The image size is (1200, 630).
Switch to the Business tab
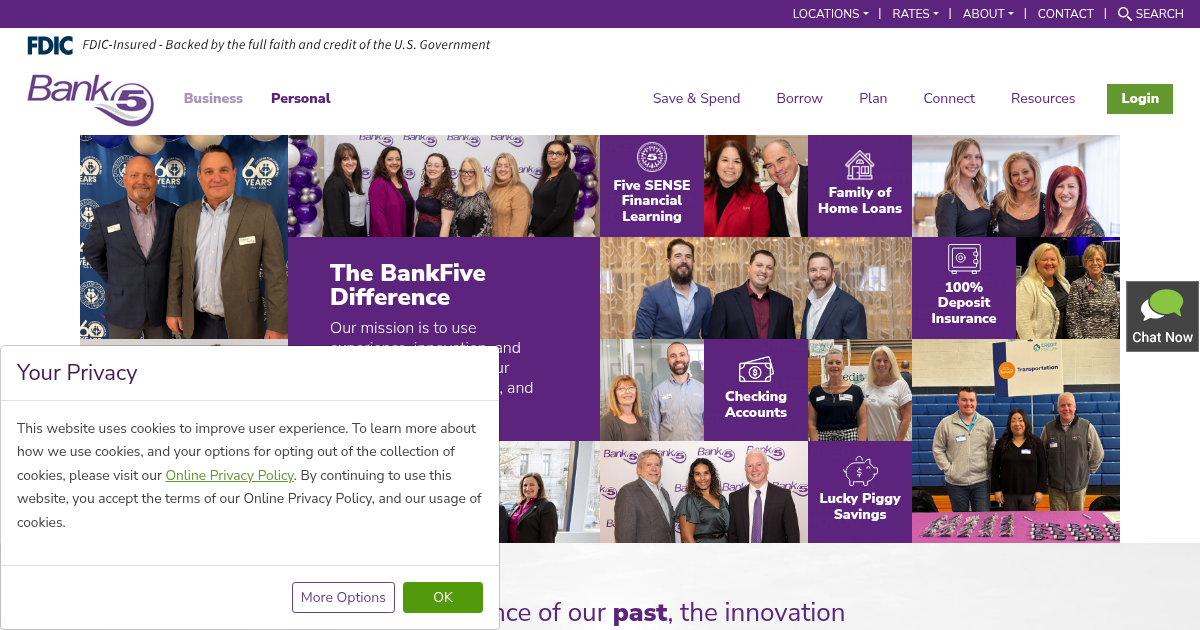(x=213, y=98)
